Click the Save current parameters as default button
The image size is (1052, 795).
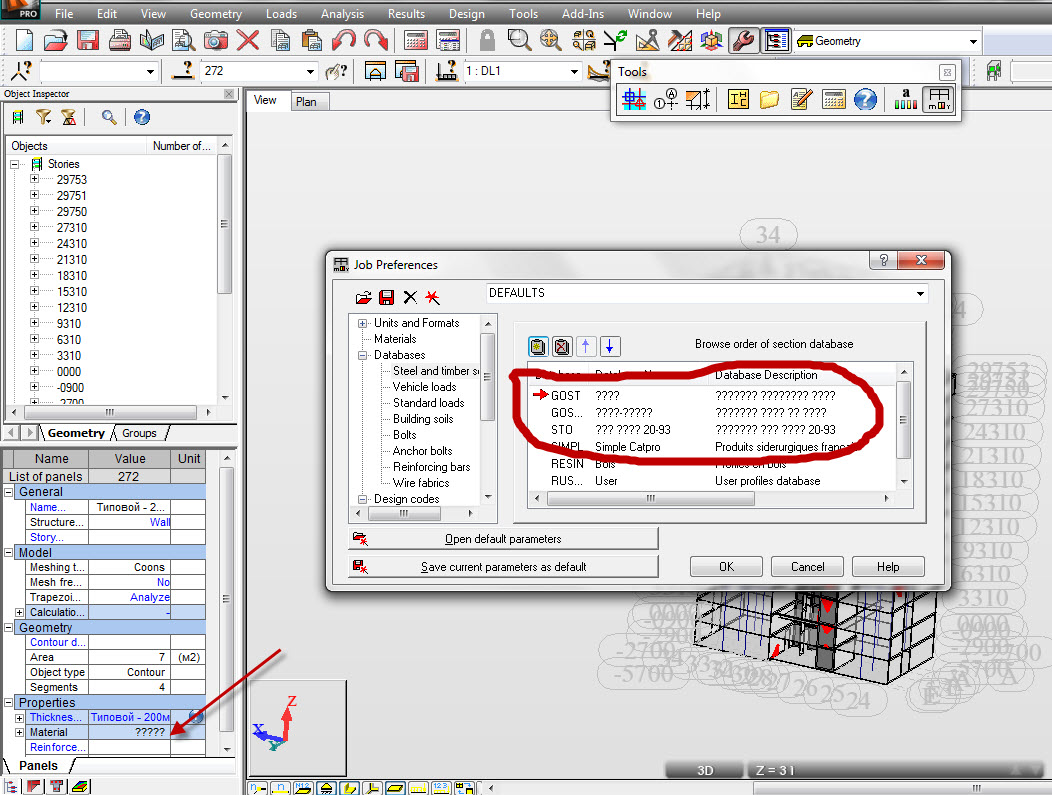503,567
